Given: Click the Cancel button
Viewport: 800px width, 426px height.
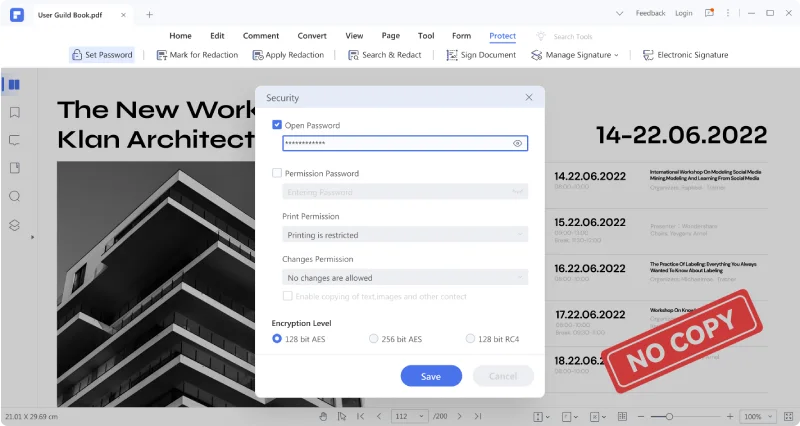Looking at the screenshot, I should pyautogui.click(x=503, y=376).
